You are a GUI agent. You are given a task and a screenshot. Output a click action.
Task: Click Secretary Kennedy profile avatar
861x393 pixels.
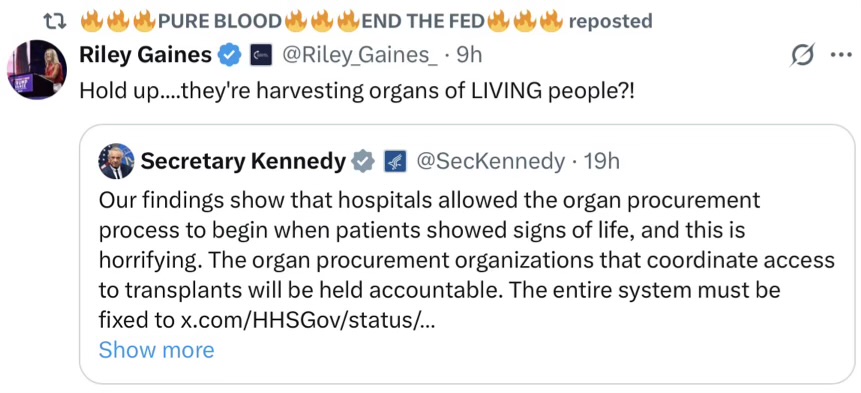pyautogui.click(x=116, y=162)
